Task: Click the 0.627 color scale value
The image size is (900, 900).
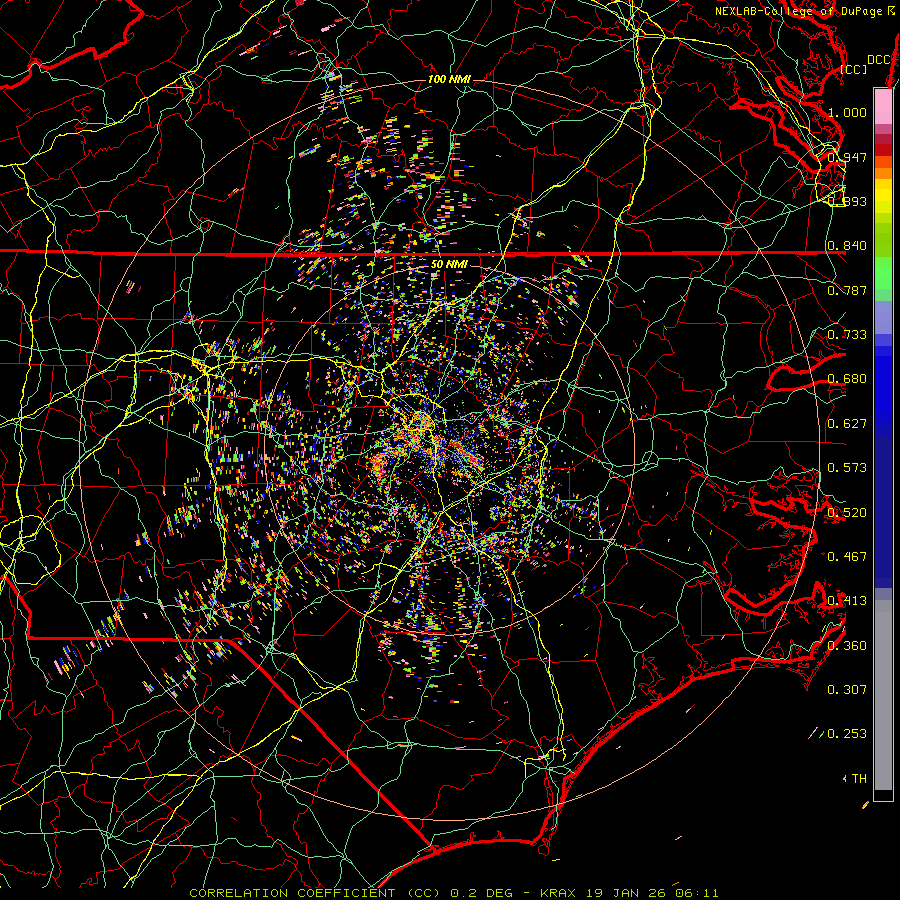Action: click(847, 424)
